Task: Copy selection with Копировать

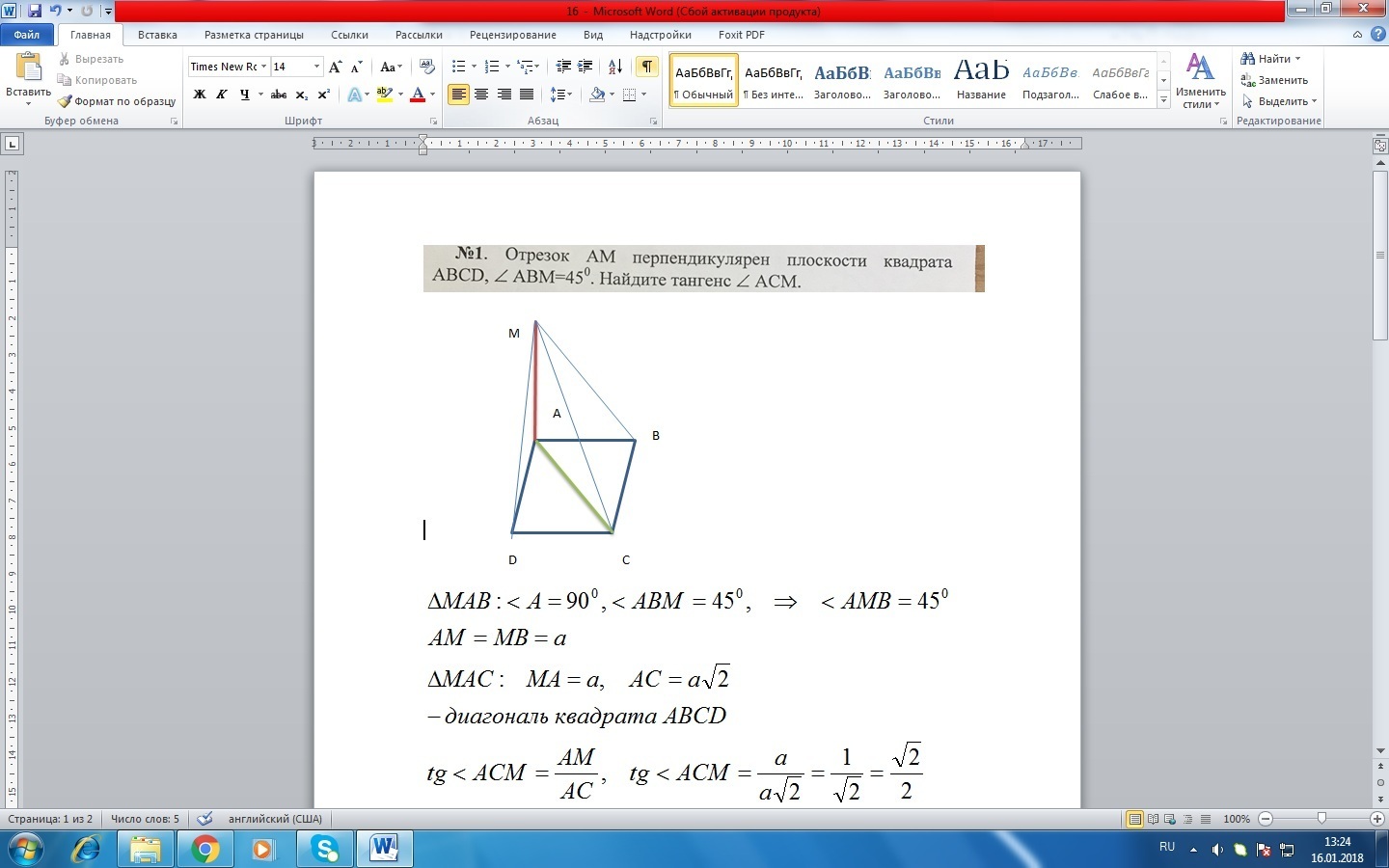Action: click(96, 80)
